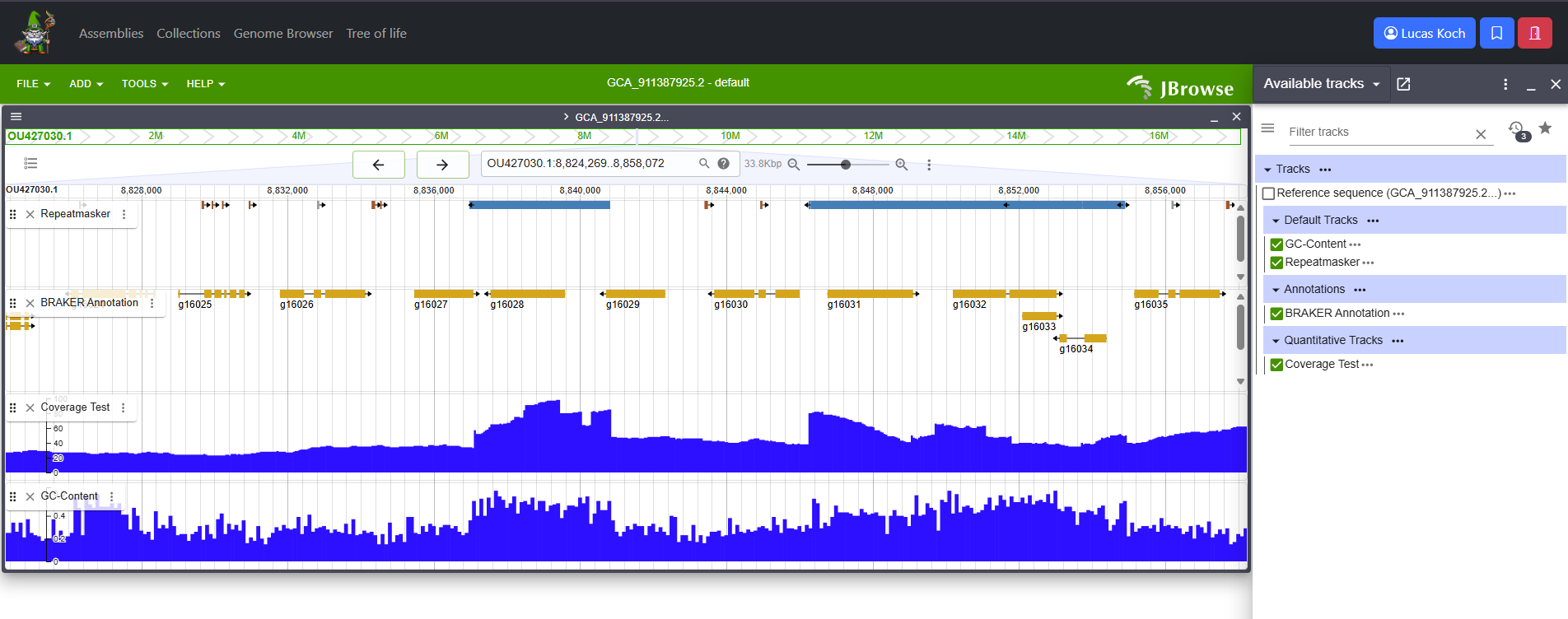Image resolution: width=1568 pixels, height=619 pixels.
Task: Click the search magnifier in location box
Action: 704,163
